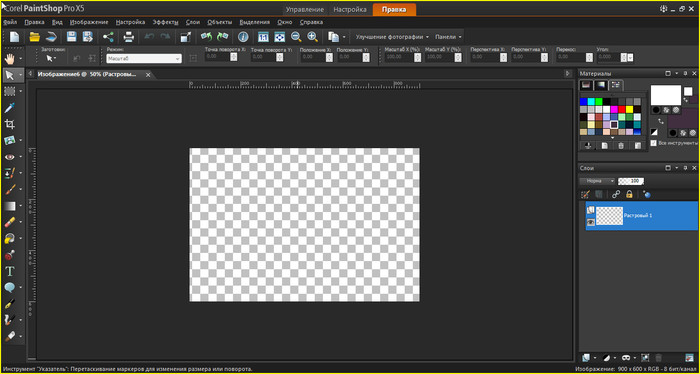
Task: Toggle the foreground transparent button below white swatch
Action: (676, 109)
